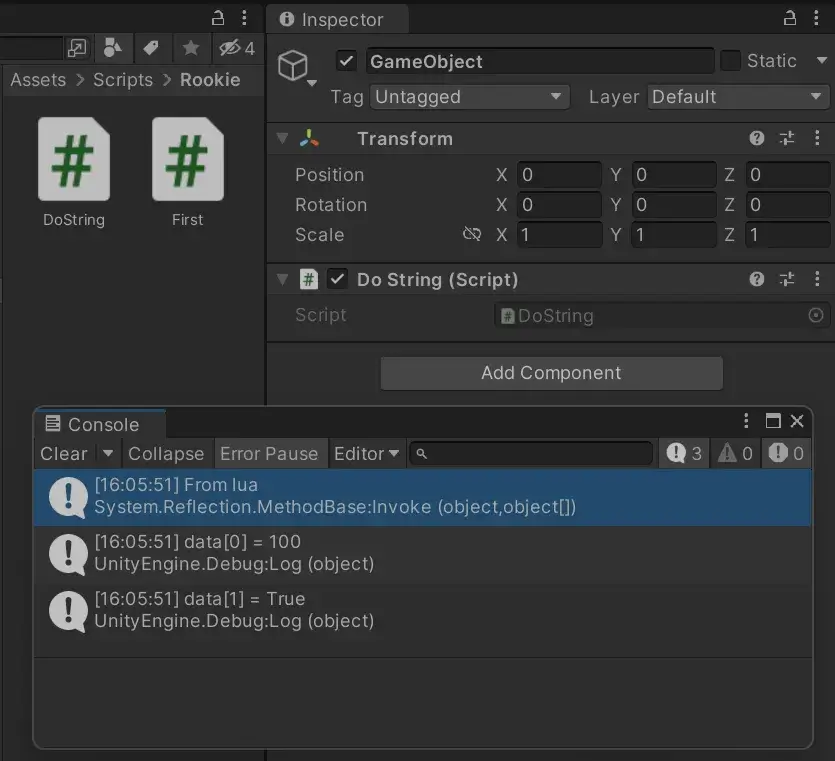Open Do String script help reference

coord(757,279)
